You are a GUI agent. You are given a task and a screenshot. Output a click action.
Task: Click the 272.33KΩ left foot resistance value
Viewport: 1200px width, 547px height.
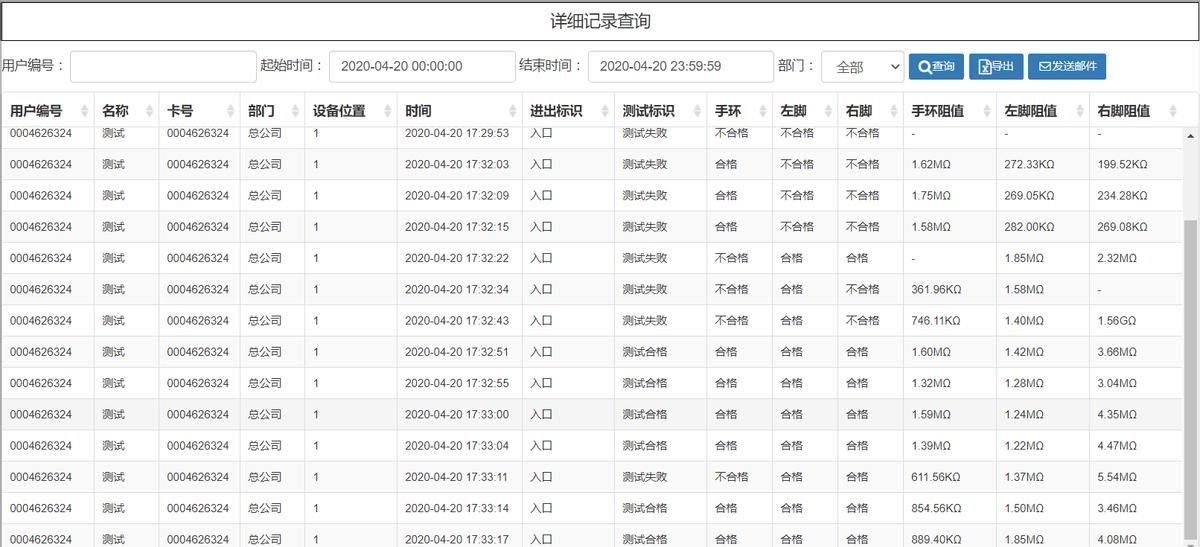(x=1030, y=164)
